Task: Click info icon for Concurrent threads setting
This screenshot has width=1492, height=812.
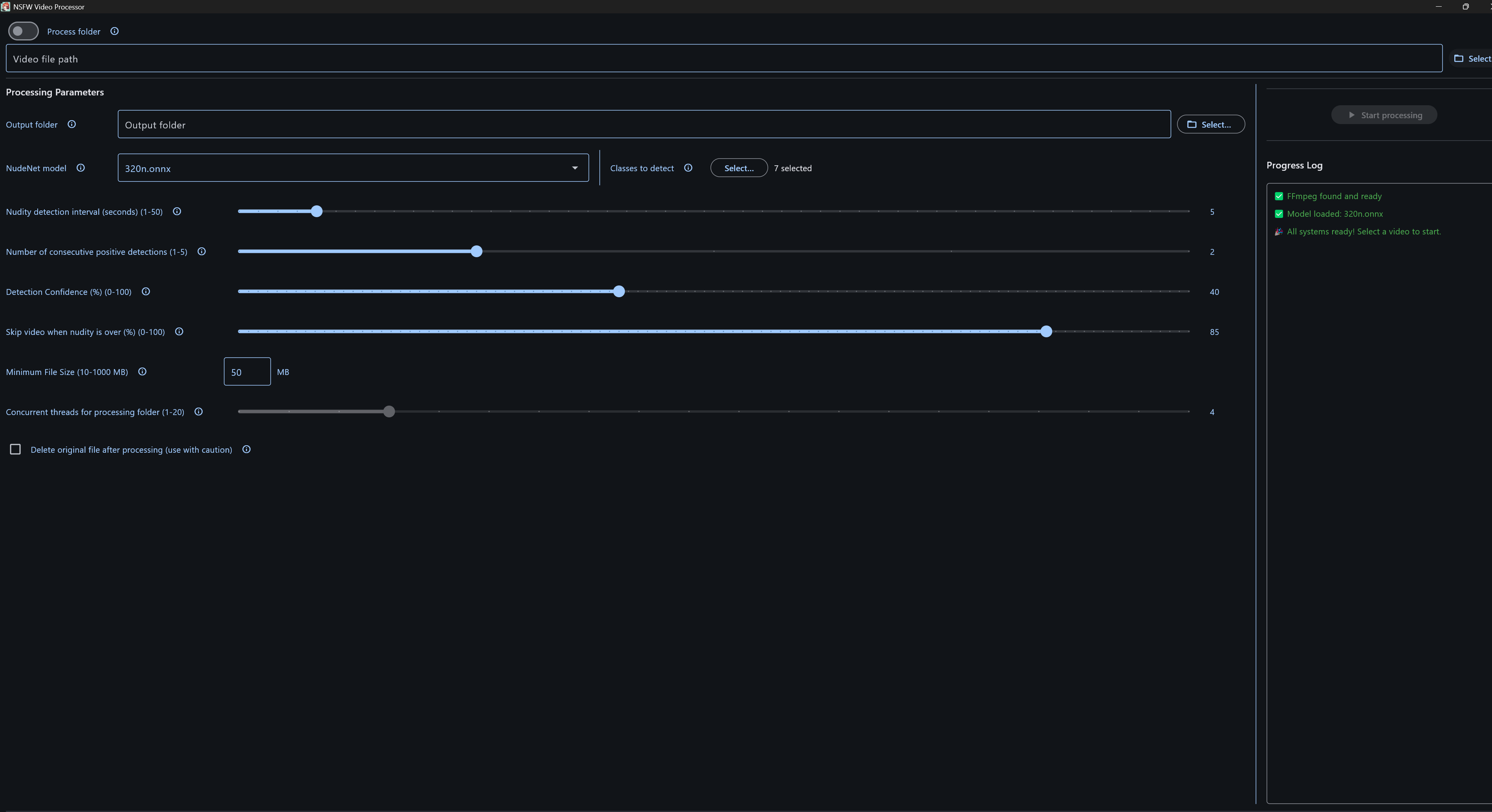Action: coord(199,412)
